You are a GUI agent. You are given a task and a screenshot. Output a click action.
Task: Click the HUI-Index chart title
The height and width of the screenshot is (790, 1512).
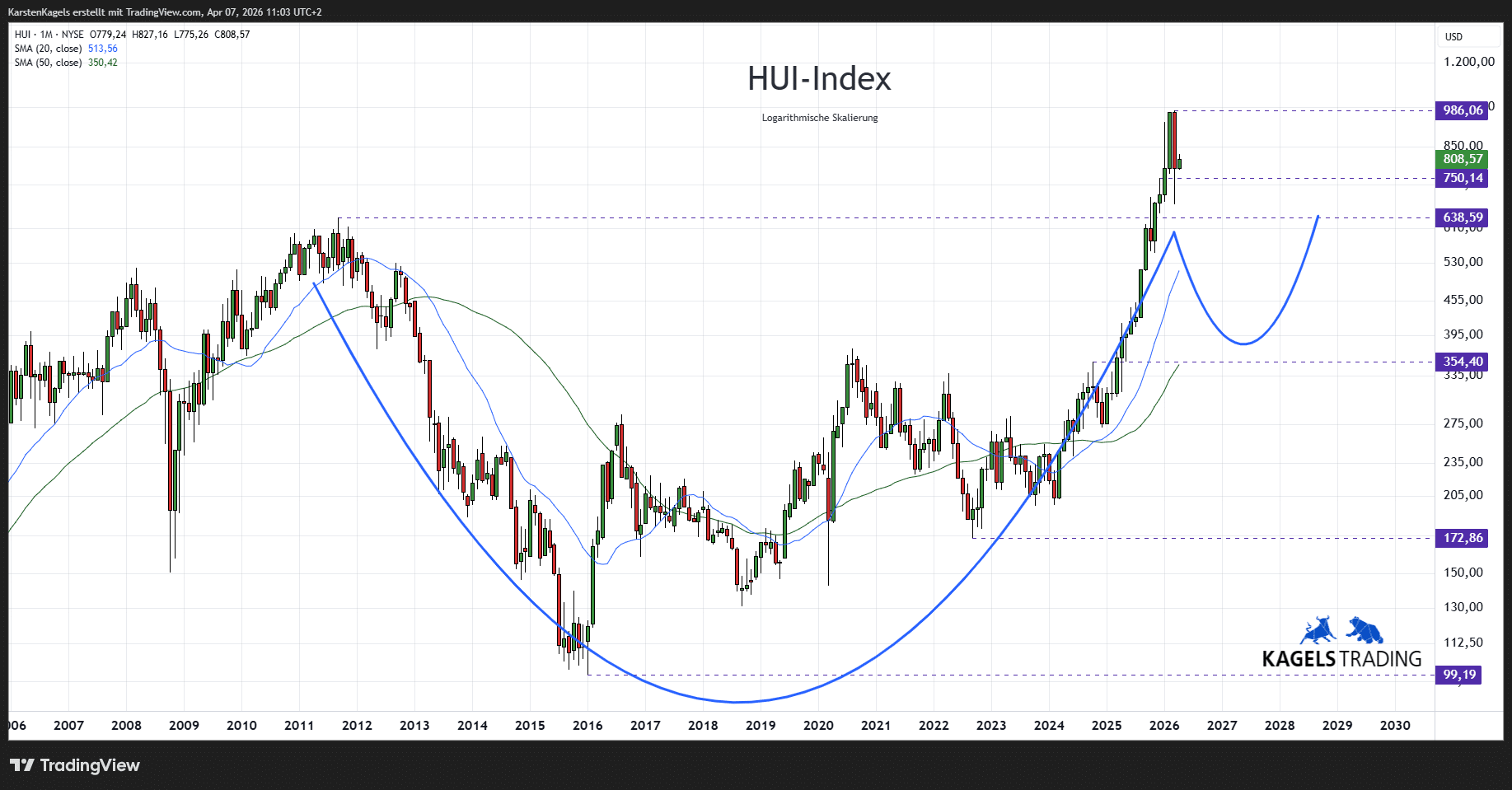pos(820,79)
